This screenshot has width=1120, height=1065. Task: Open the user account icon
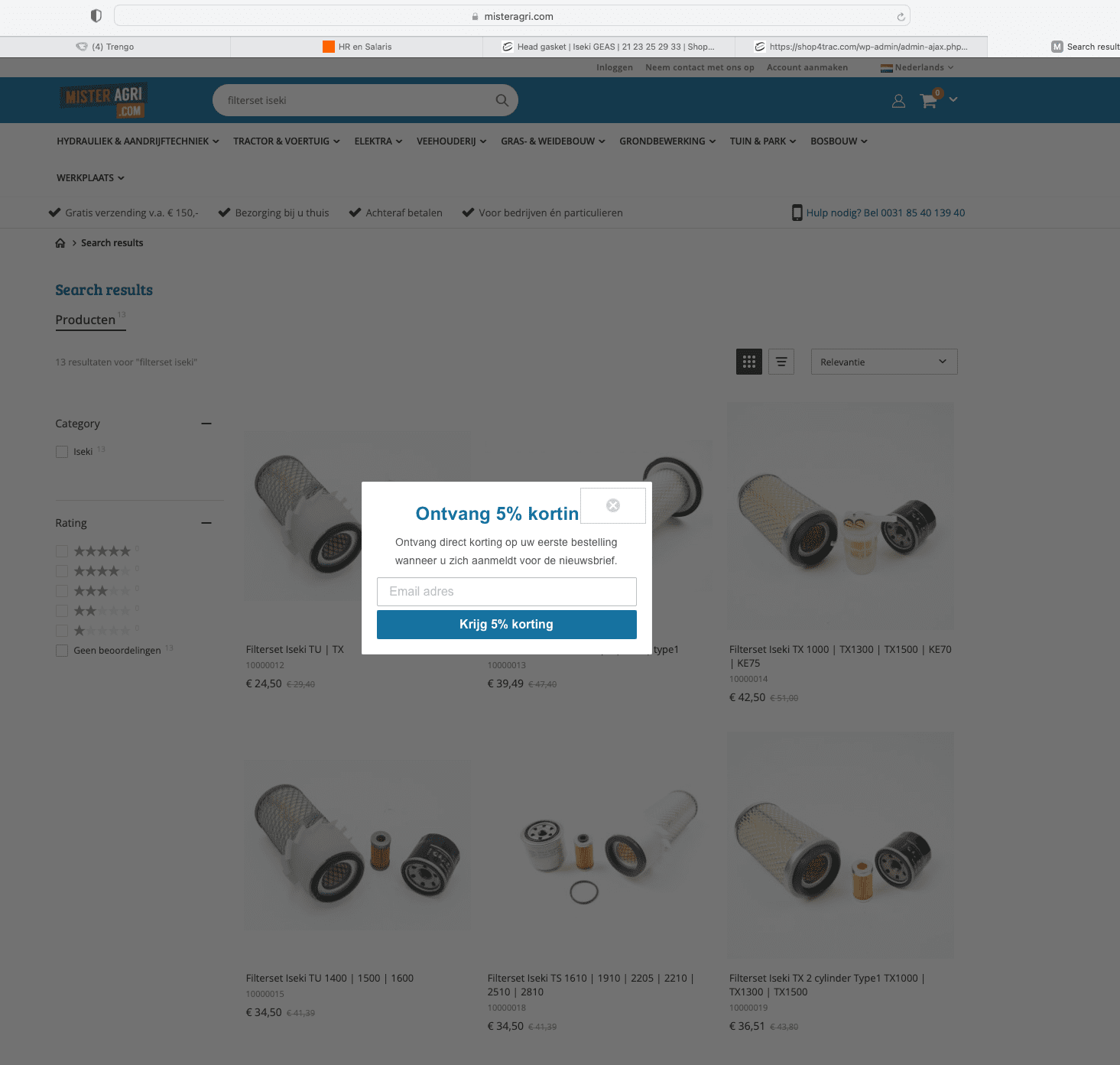899,101
